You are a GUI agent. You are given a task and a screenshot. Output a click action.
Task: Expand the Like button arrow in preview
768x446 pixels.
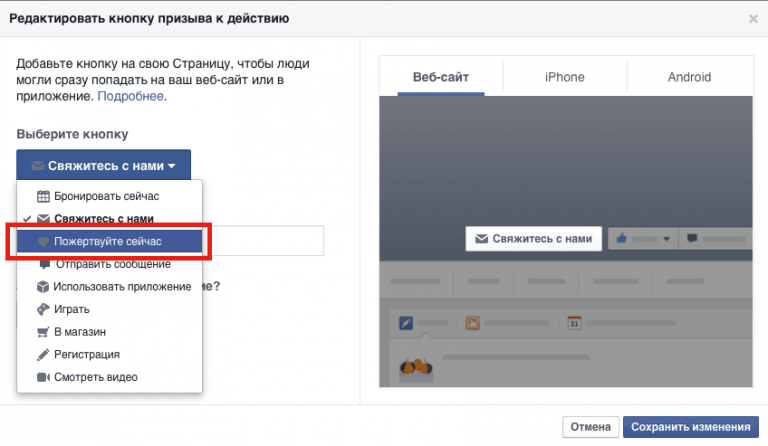666,239
